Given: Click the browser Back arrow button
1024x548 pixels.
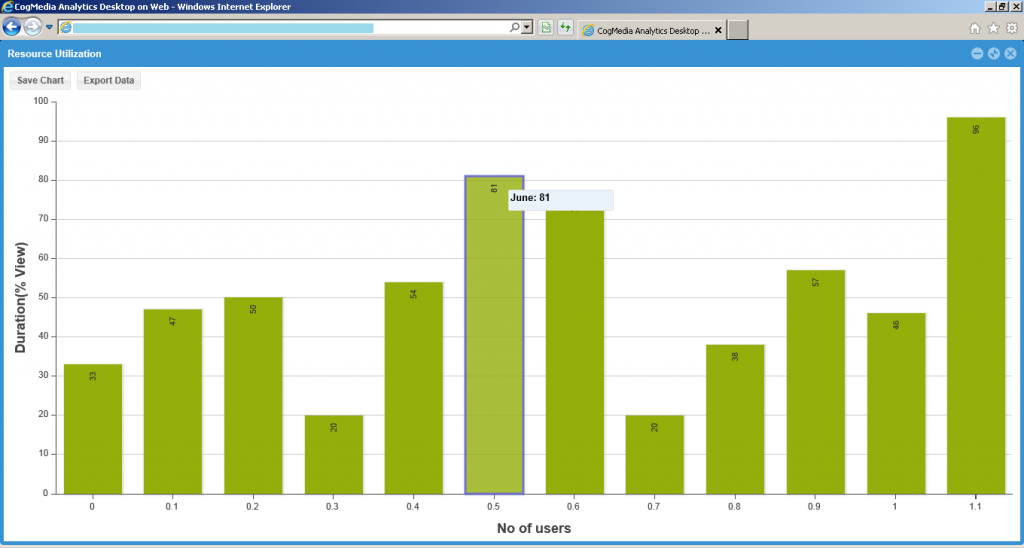Looking at the screenshot, I should tap(12, 27).
